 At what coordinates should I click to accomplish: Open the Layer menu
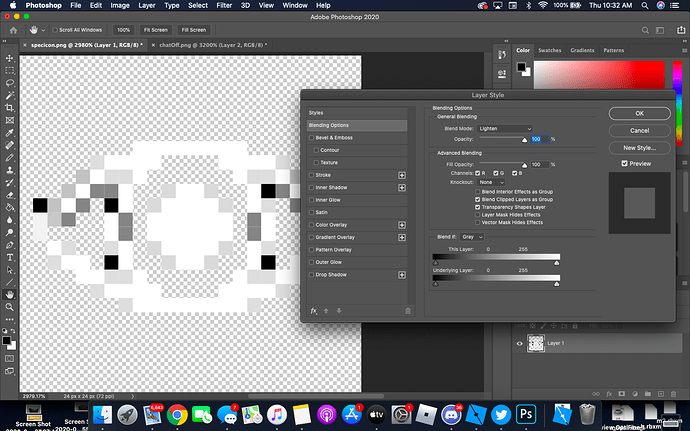147,5
